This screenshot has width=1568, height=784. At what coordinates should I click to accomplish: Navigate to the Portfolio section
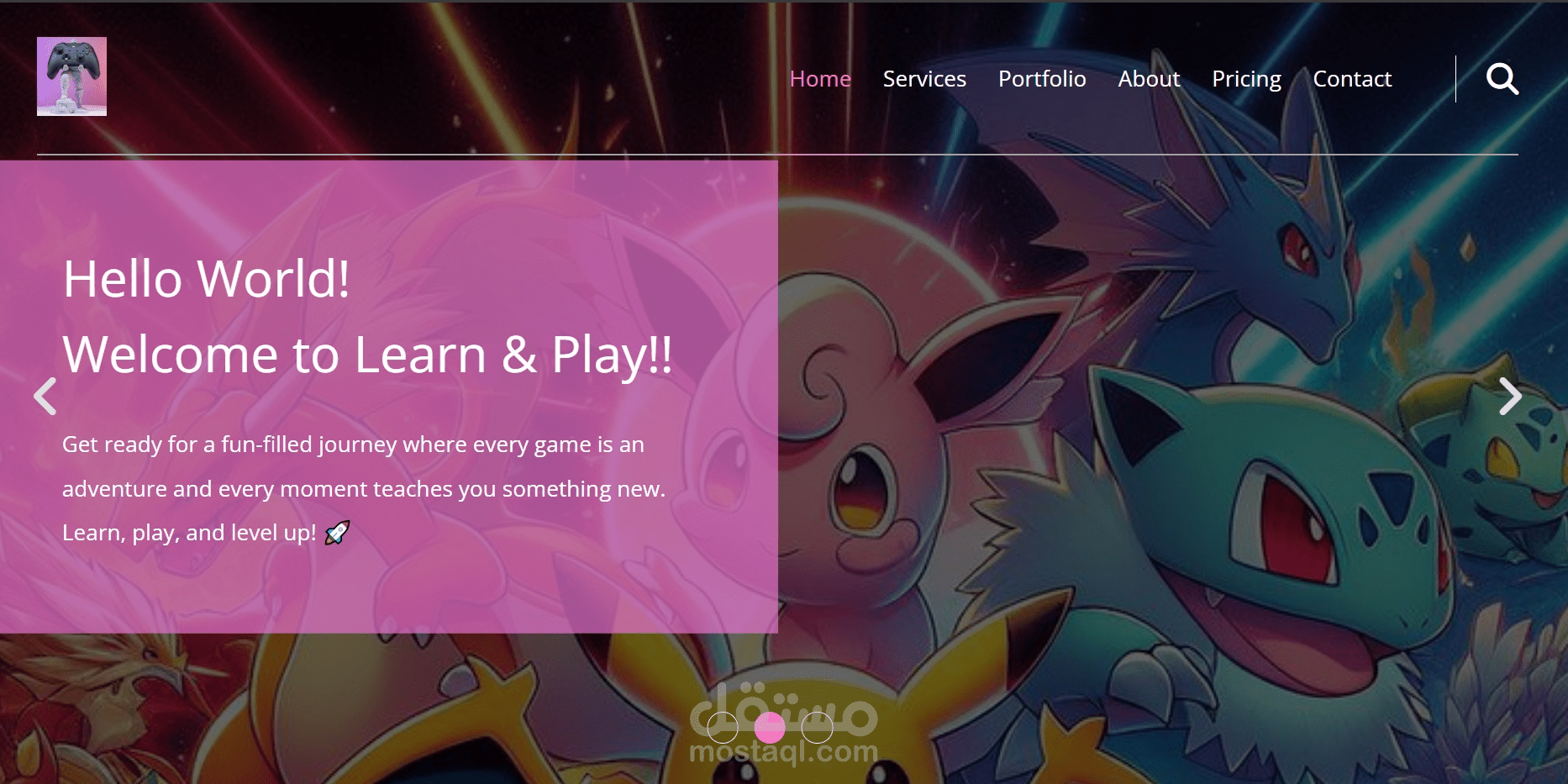[1042, 79]
